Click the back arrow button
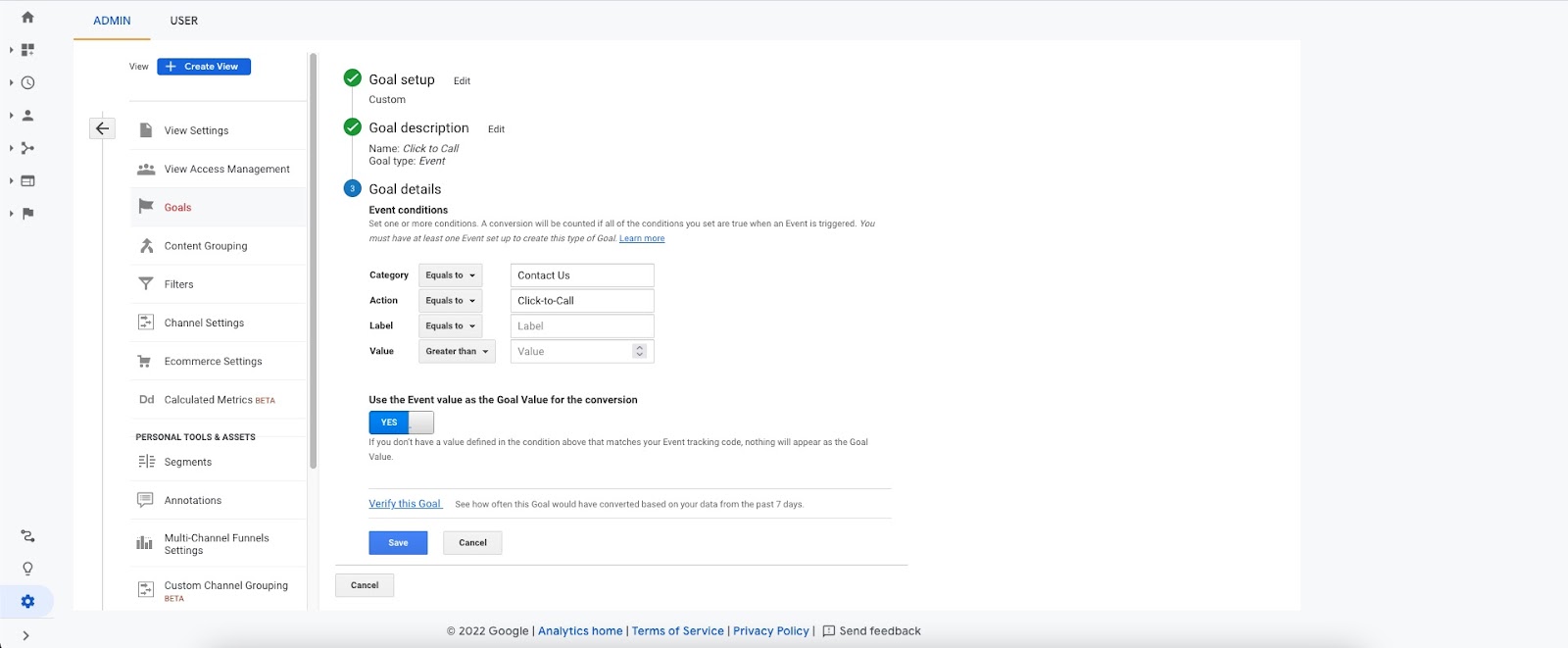 (102, 128)
